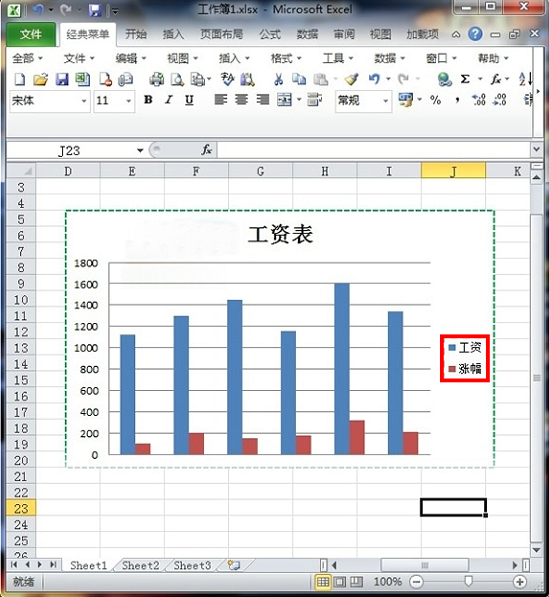Image resolution: width=549 pixels, height=597 pixels.
Task: Click the Format Painter brush icon
Action: (351, 79)
